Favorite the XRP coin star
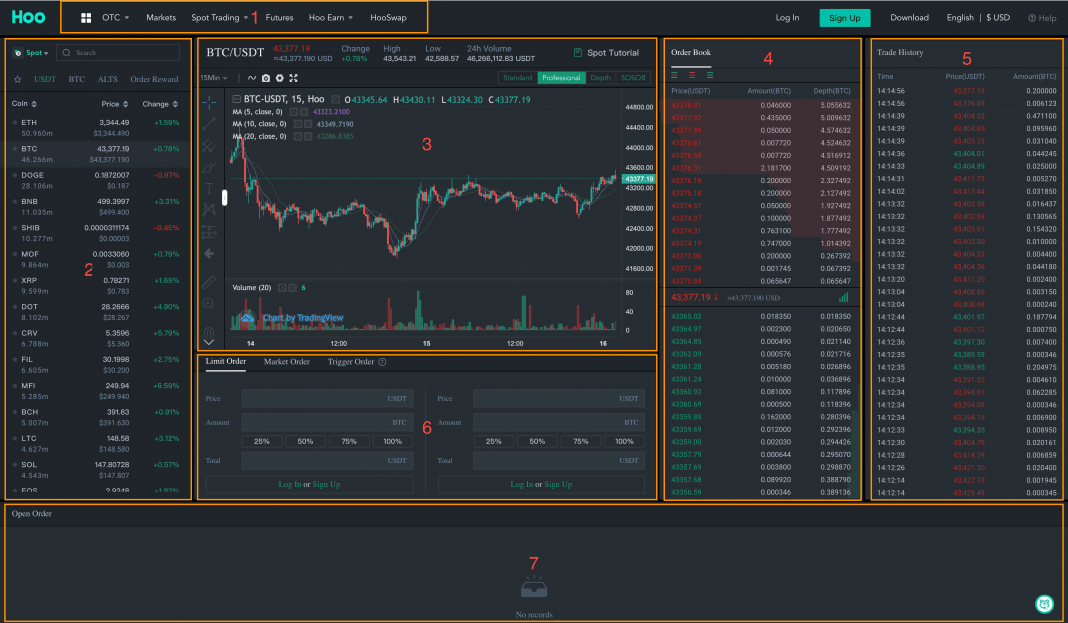This screenshot has width=1068, height=623. point(14,281)
